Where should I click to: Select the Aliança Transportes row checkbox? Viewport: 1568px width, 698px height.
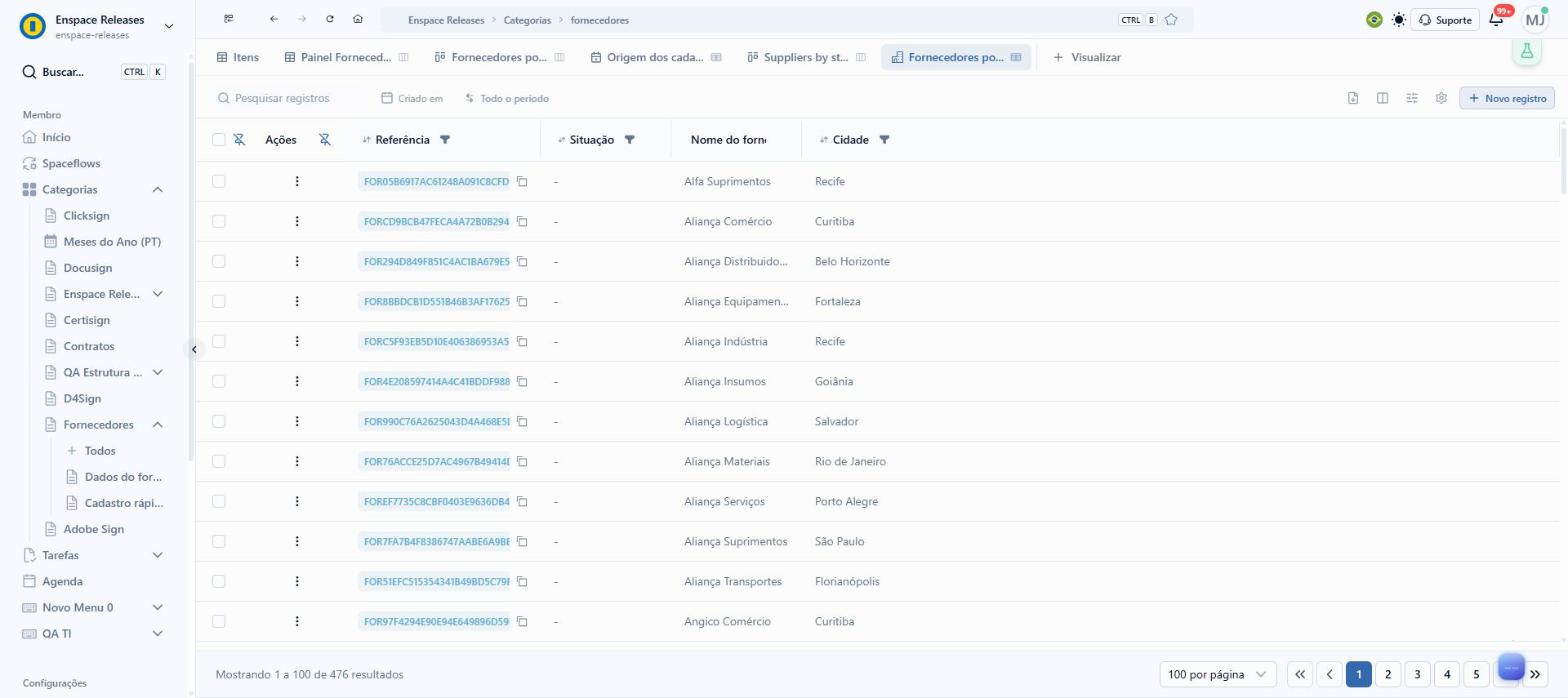tap(219, 581)
